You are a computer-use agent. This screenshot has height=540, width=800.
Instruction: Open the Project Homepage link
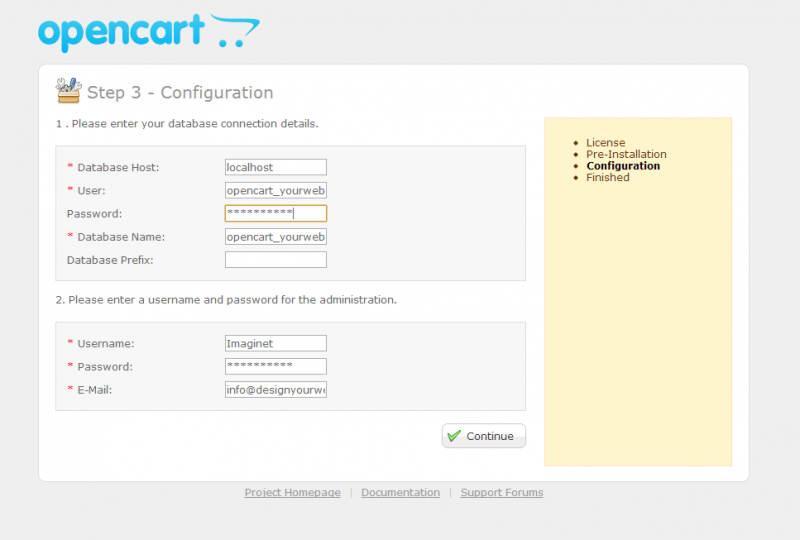tap(292, 493)
